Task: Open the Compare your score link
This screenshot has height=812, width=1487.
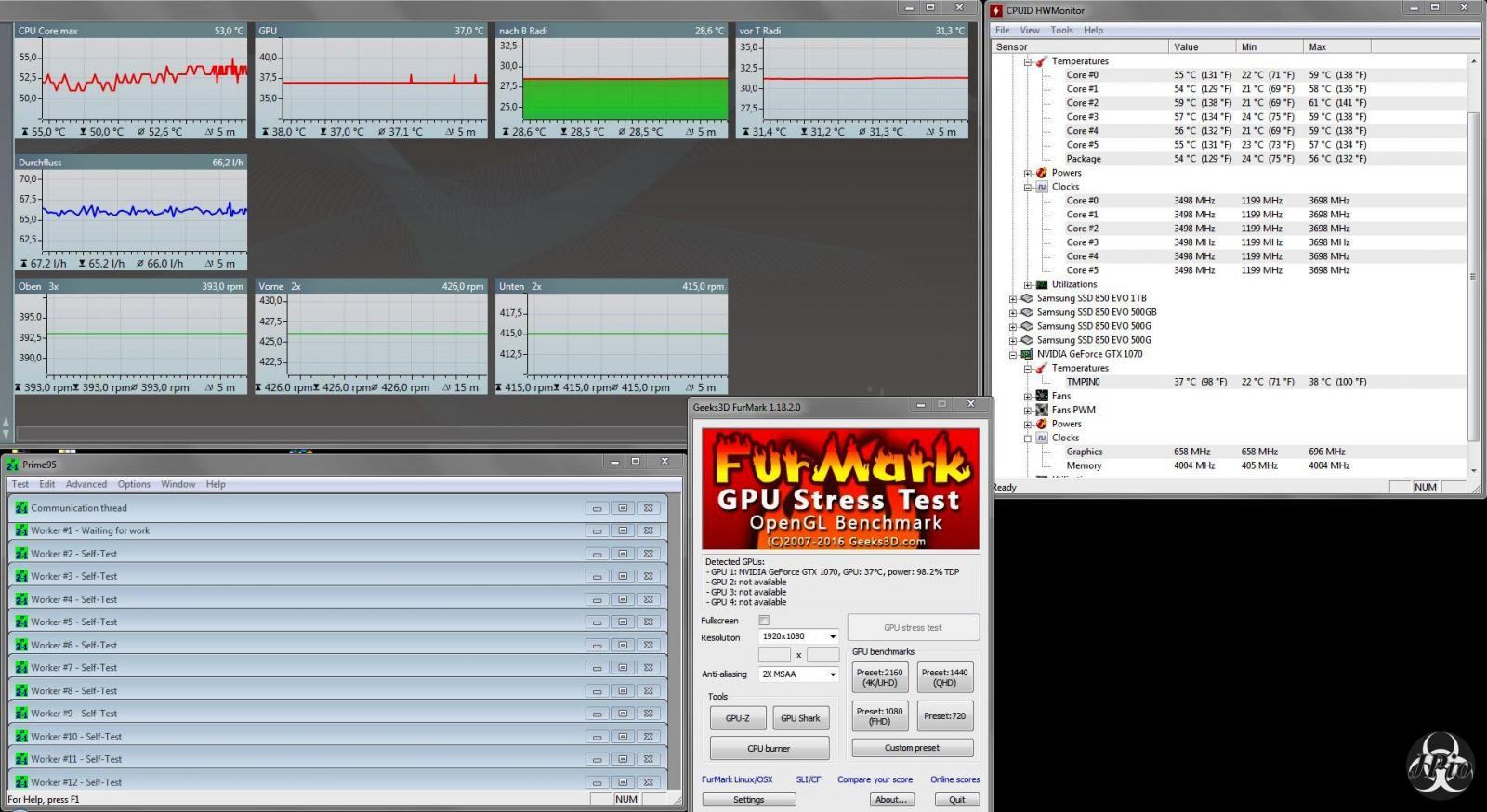Action: point(875,779)
